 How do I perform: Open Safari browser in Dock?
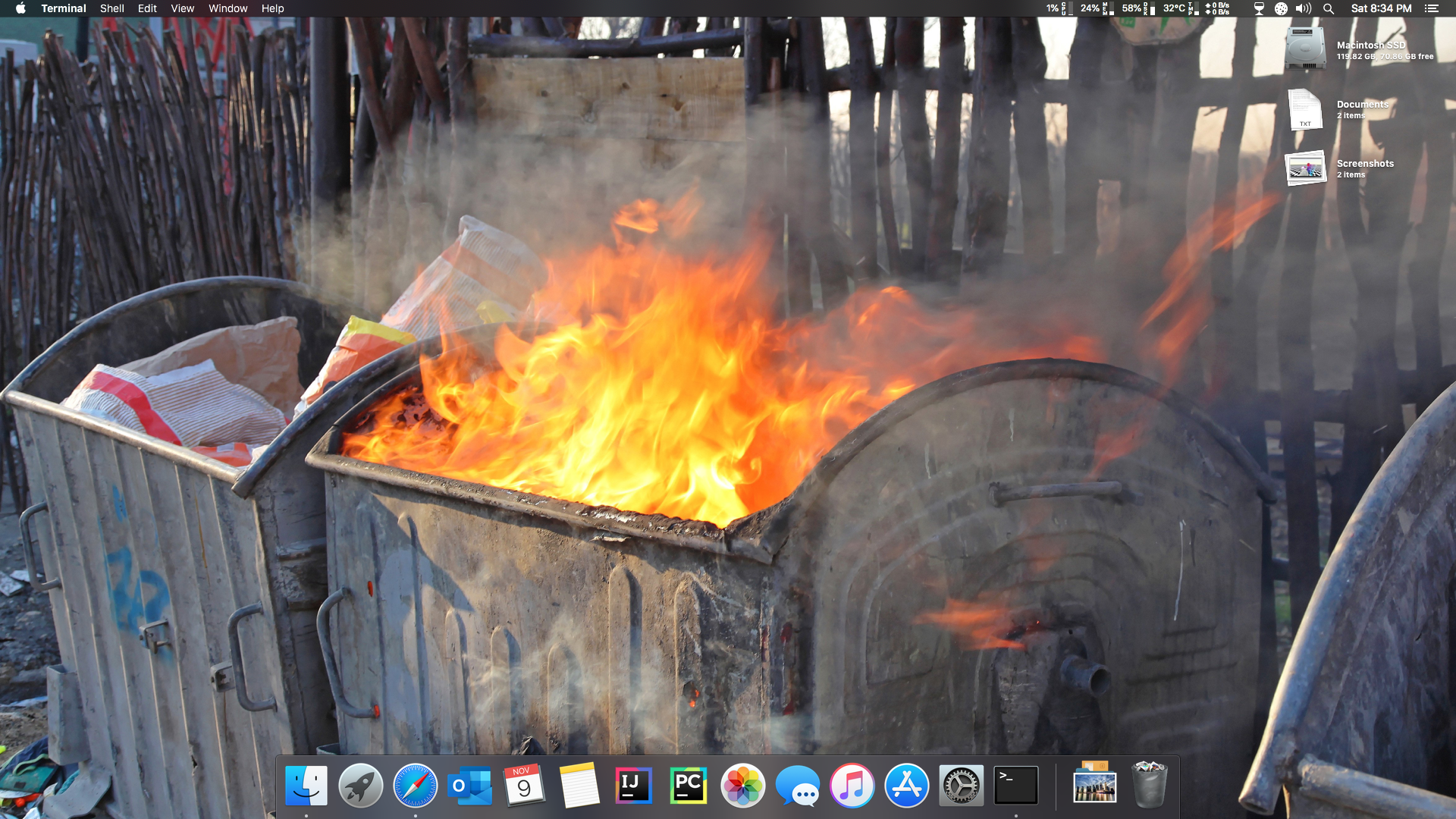[x=416, y=786]
